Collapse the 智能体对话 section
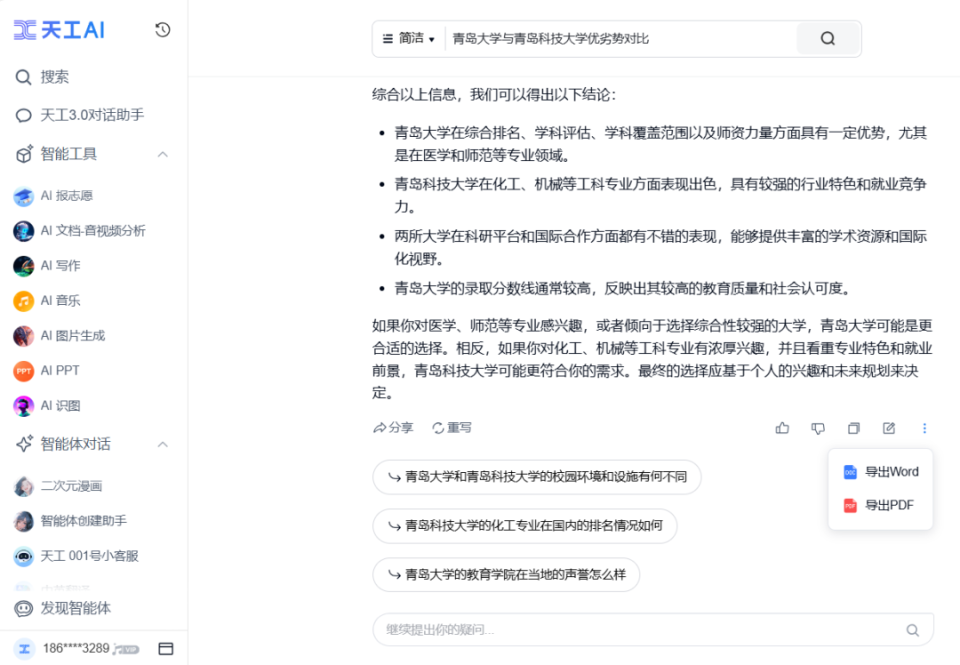960x665 pixels. click(x=163, y=444)
